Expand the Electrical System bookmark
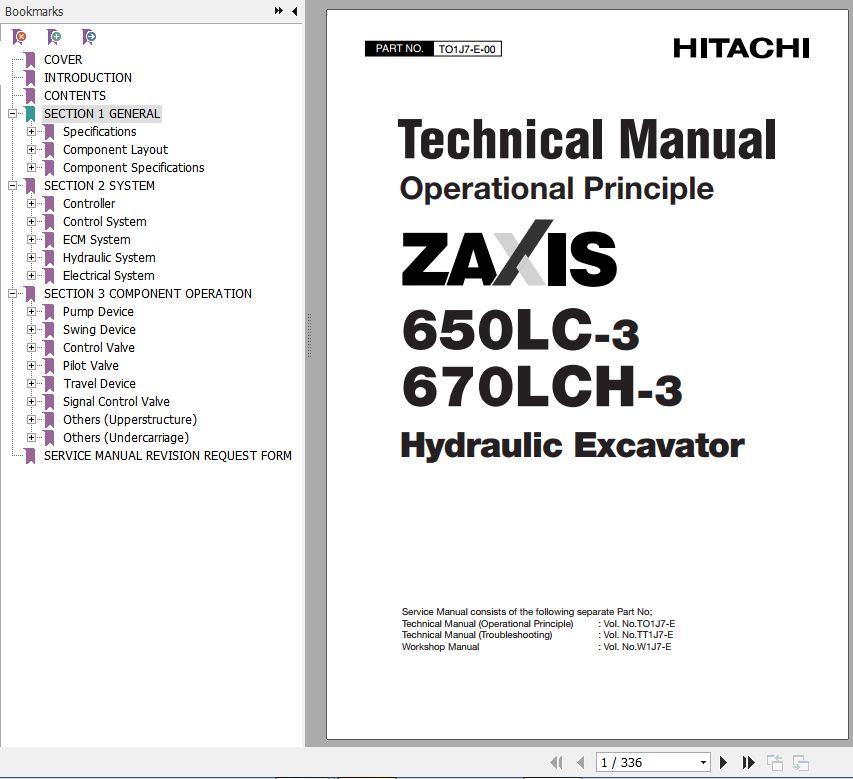The height and width of the screenshot is (779, 853). 31,276
